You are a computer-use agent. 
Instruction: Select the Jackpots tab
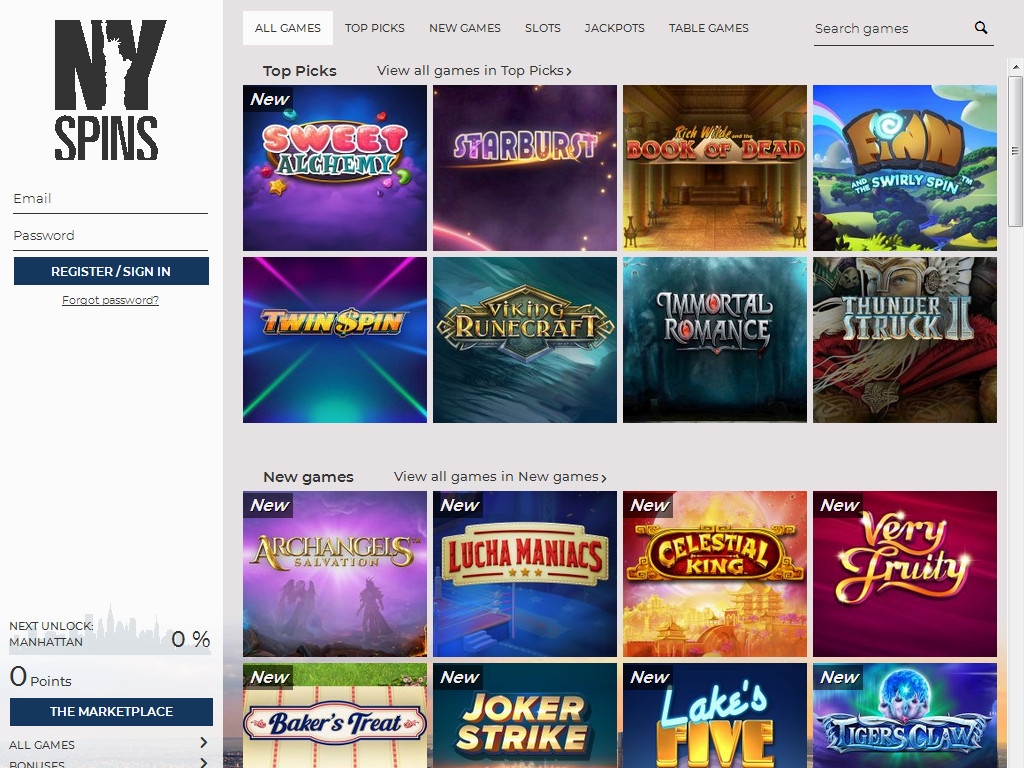[614, 28]
